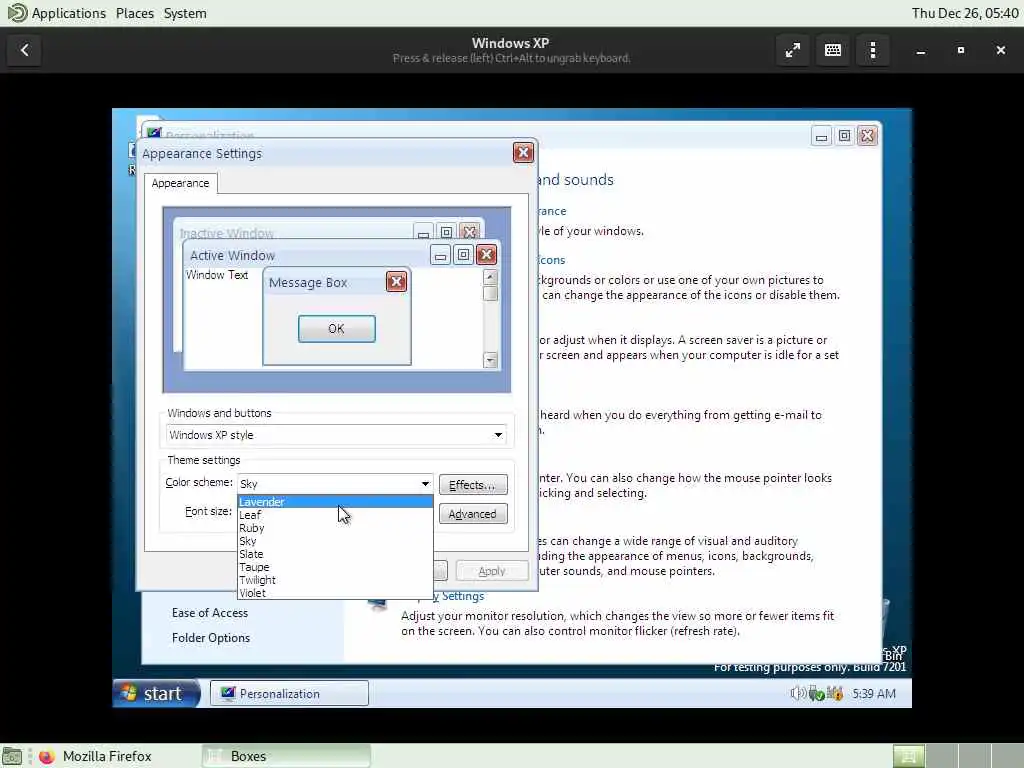Click the volume tray icon
The width and height of the screenshot is (1024, 768).
[797, 694]
